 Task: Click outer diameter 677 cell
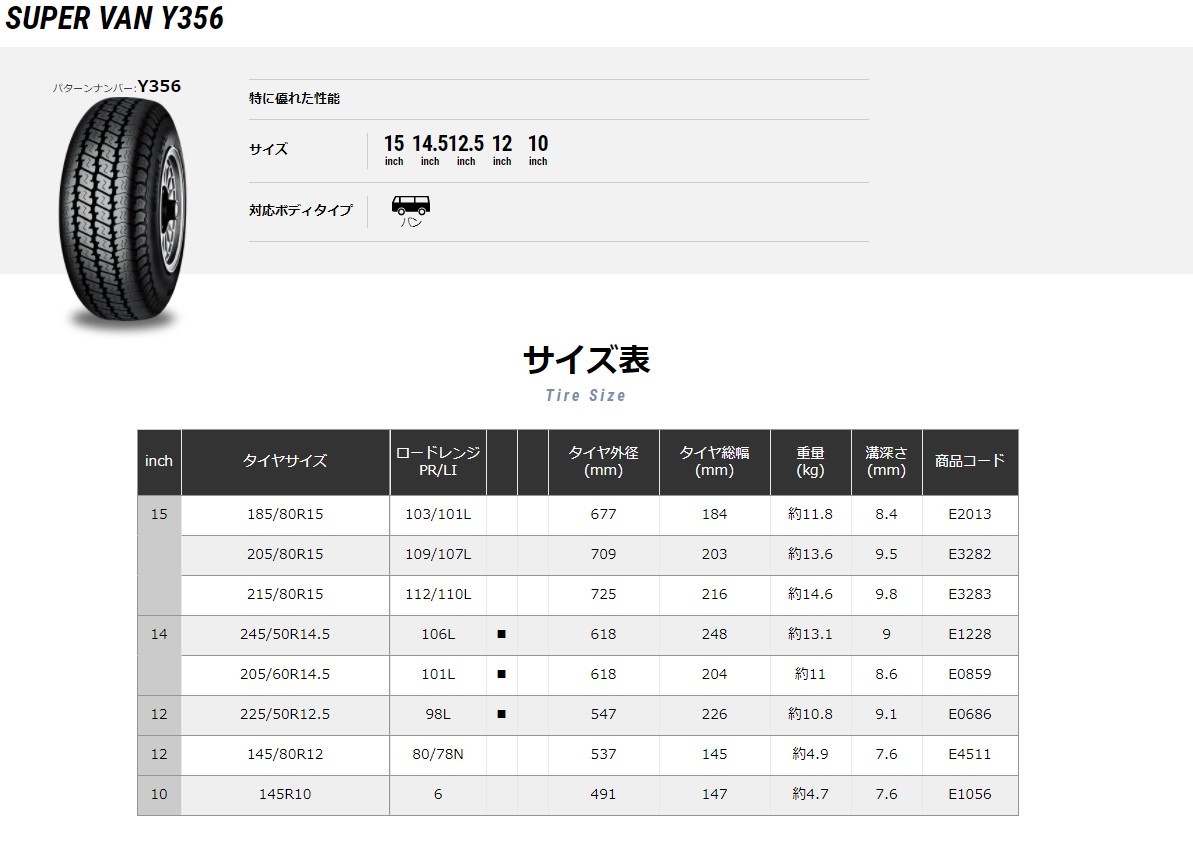point(603,514)
